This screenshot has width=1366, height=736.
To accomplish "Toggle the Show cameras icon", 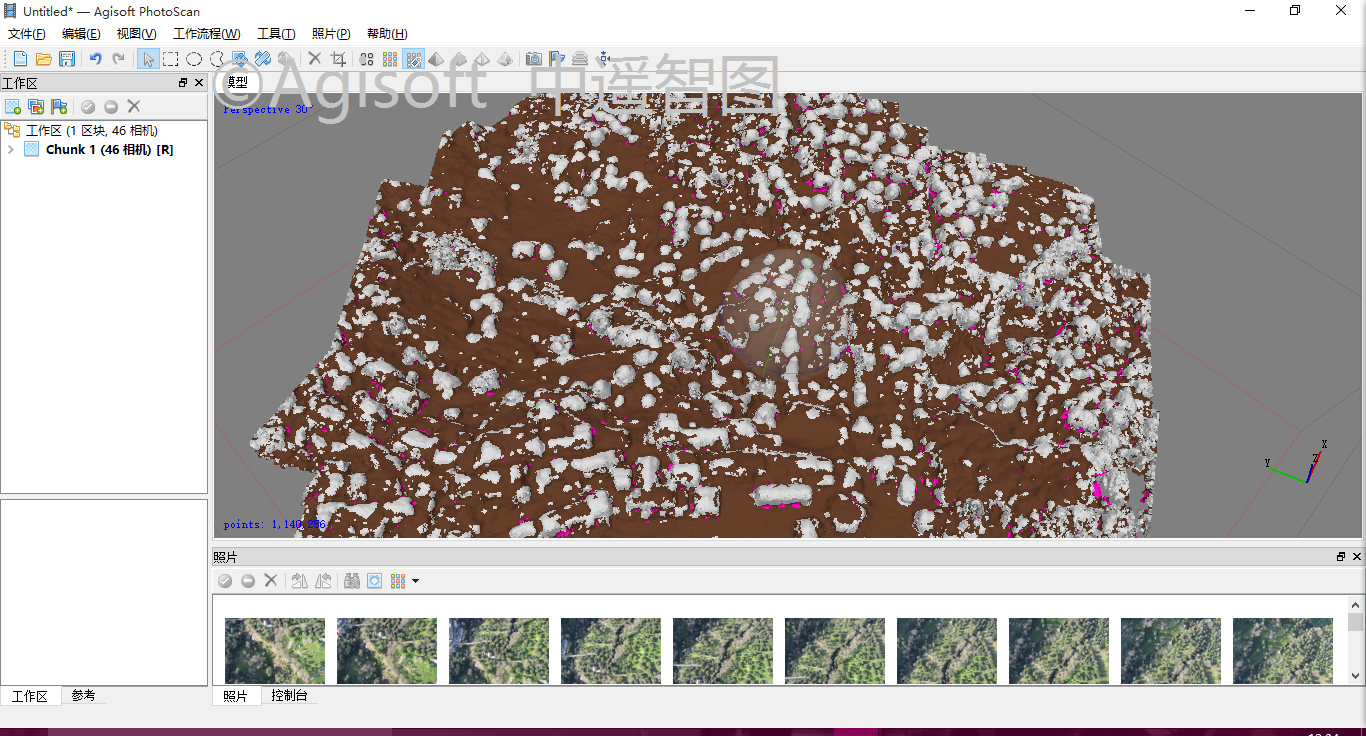I will [x=534, y=59].
